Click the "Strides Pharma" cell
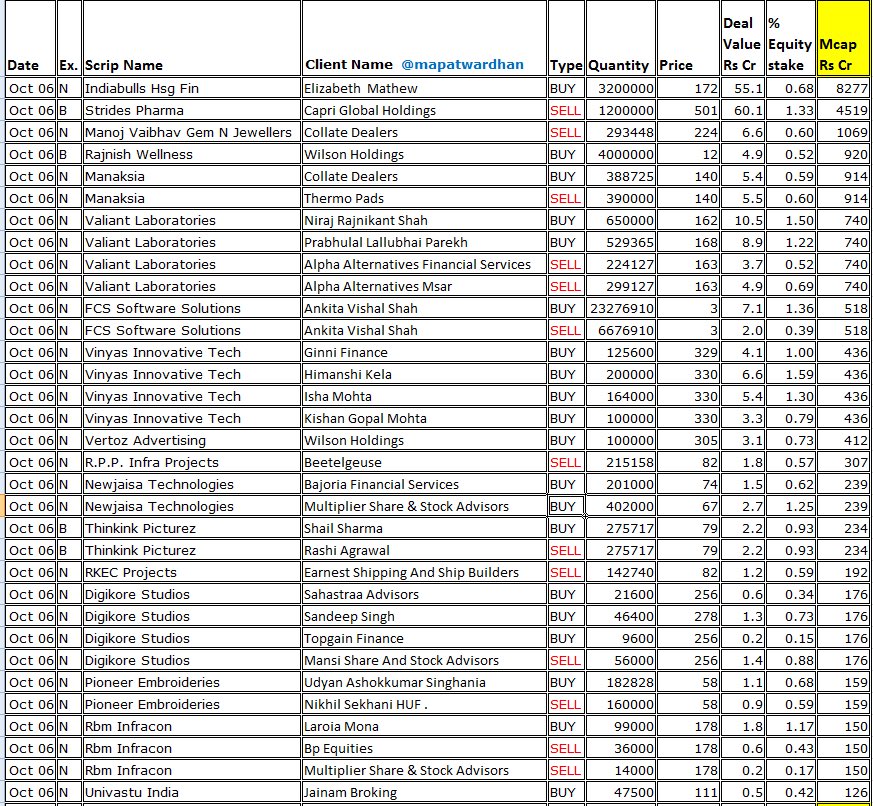Viewport: 873px width, 806px height. click(192, 110)
